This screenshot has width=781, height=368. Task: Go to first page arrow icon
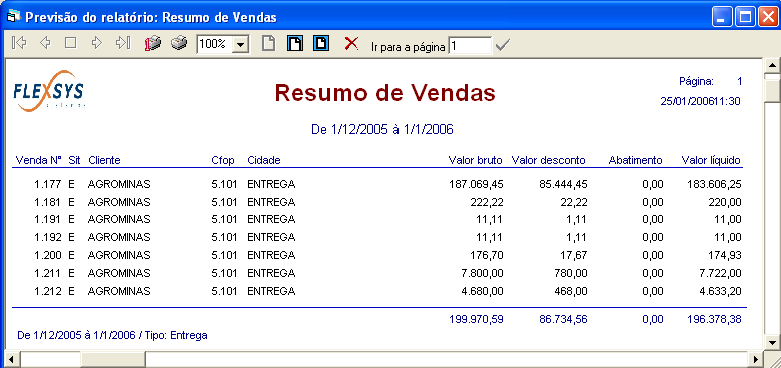point(19,43)
